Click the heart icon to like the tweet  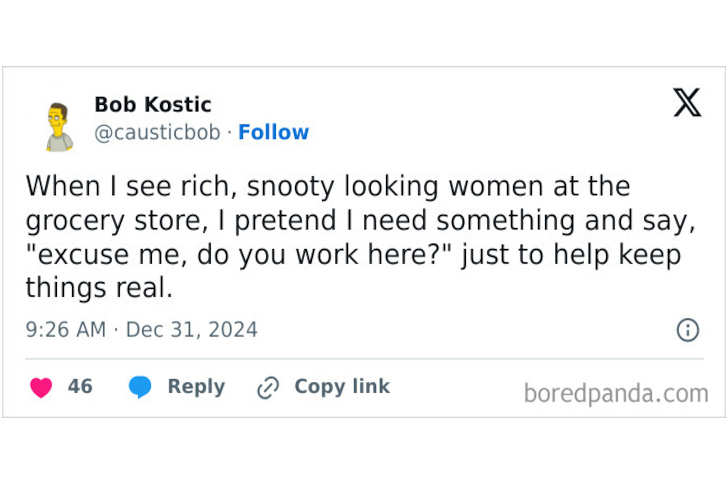coord(41,388)
